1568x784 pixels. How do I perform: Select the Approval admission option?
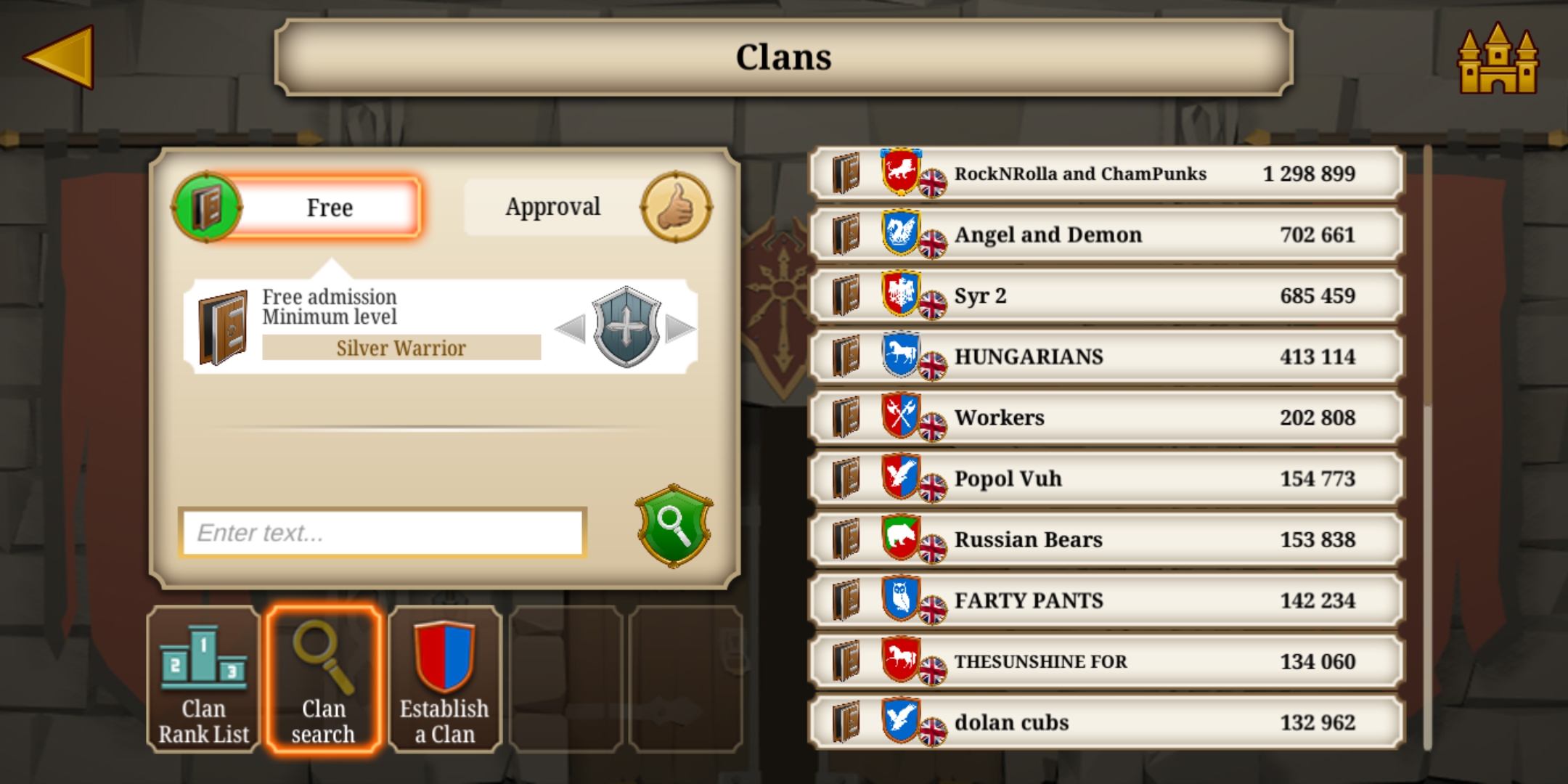[588, 207]
